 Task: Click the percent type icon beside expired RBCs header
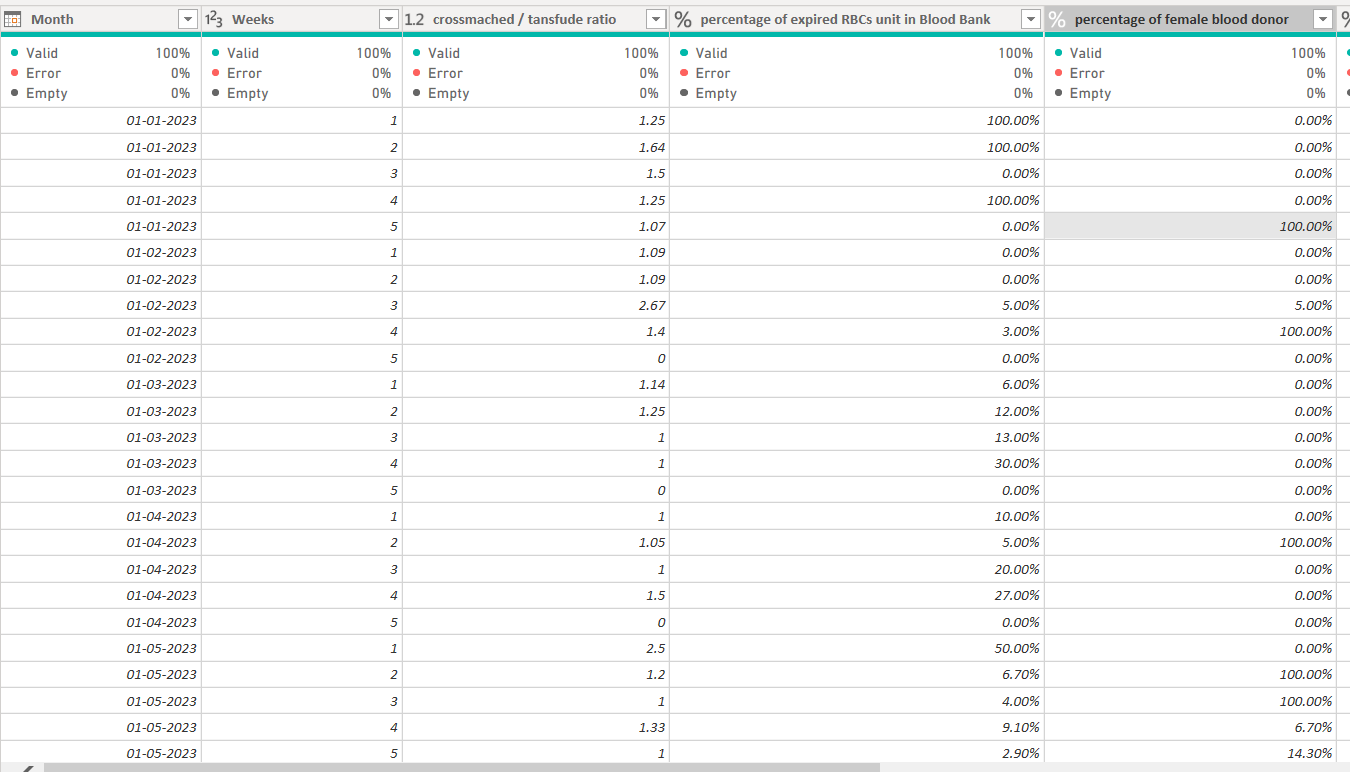(683, 19)
